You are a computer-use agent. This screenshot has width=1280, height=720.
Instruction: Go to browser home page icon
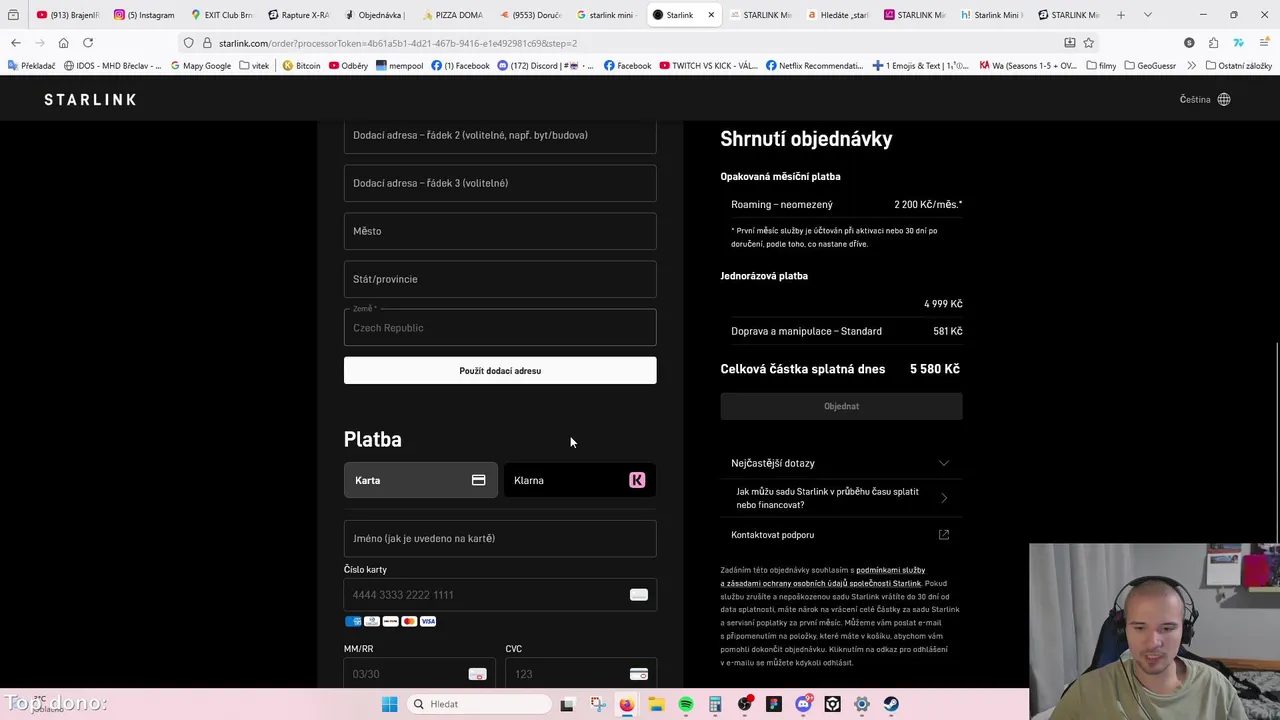[63, 43]
